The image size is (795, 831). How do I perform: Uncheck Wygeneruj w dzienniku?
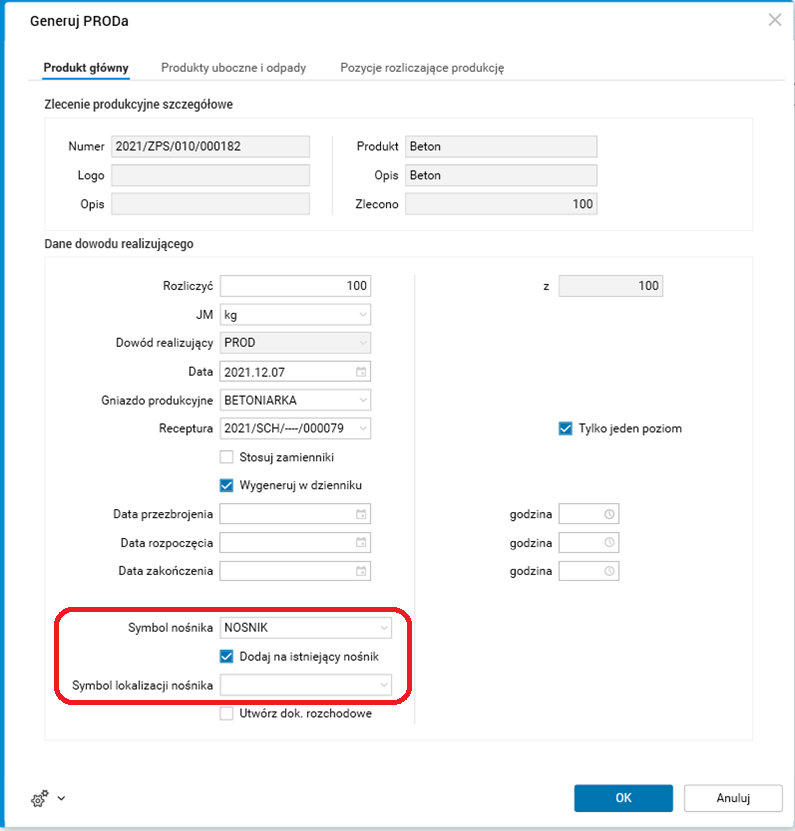[227, 485]
